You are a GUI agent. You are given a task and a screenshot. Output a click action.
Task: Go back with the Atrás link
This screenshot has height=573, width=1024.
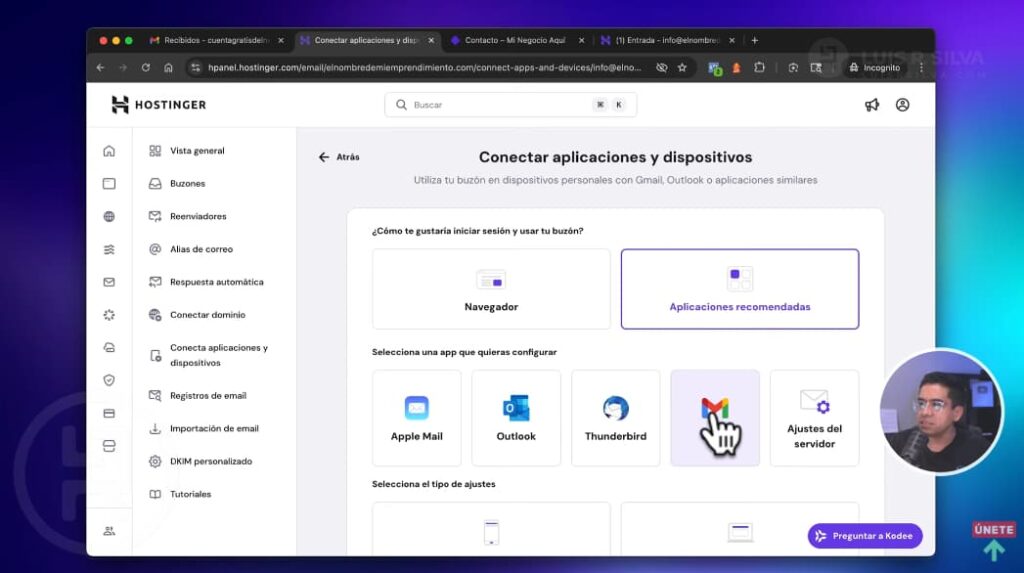tap(339, 157)
